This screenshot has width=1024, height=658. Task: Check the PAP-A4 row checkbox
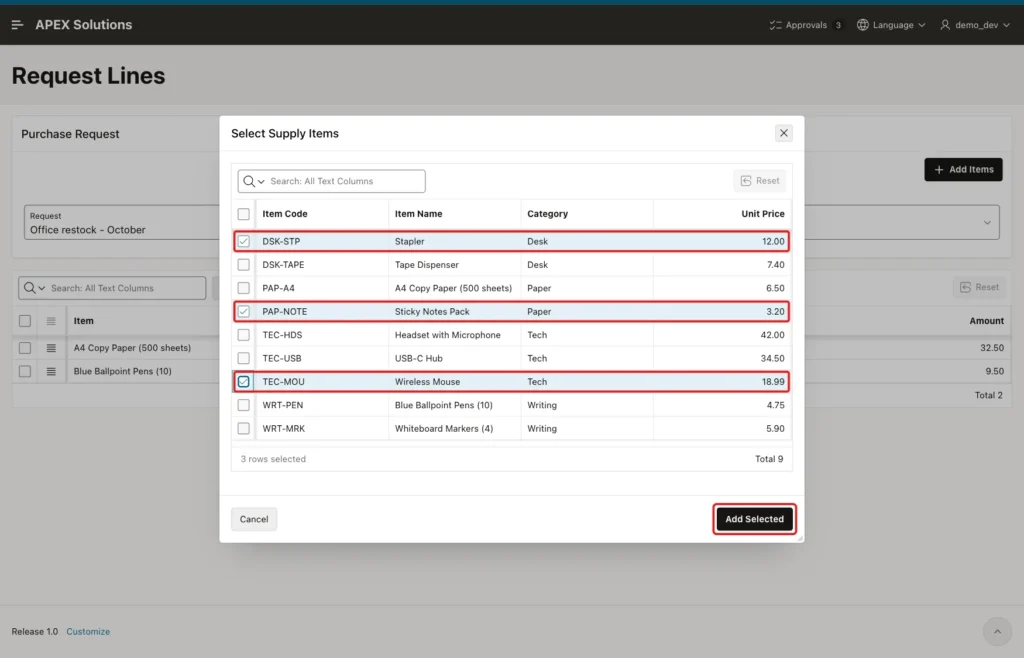point(244,288)
